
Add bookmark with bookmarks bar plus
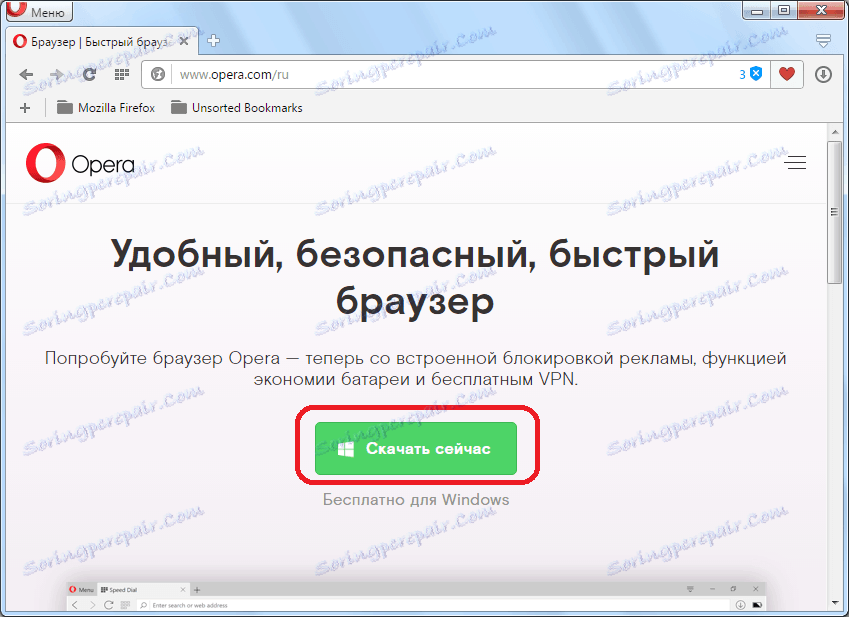pos(25,108)
